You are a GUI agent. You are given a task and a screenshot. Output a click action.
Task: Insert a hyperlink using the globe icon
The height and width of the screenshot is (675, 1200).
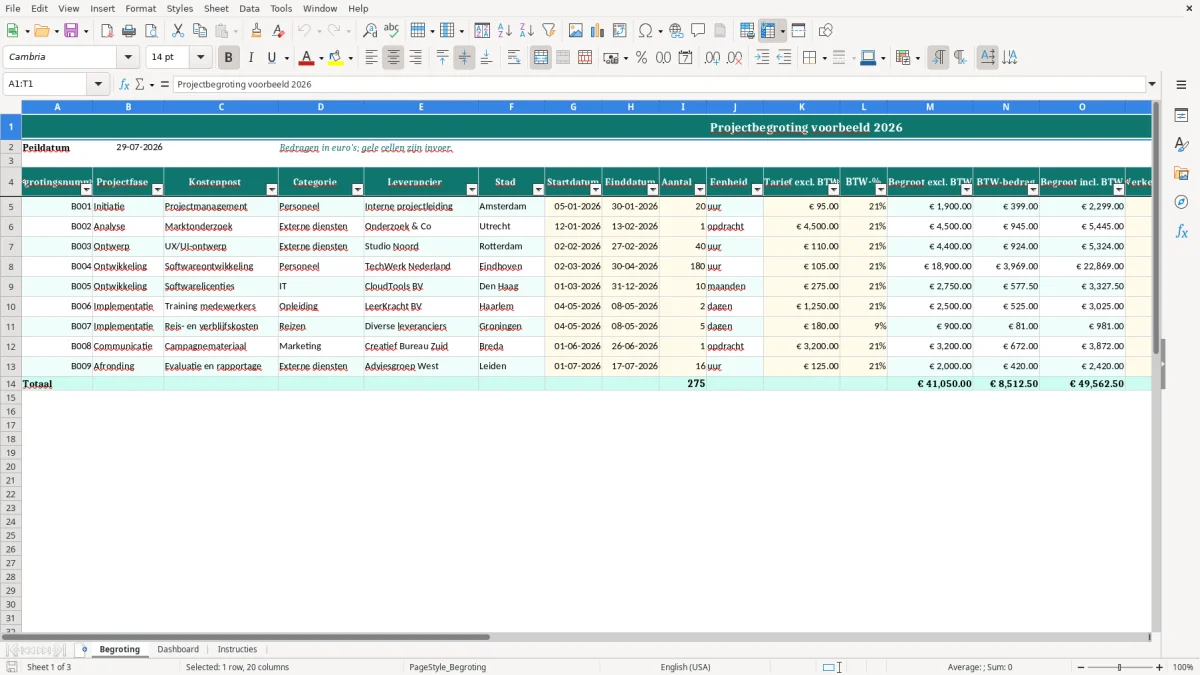pos(676,31)
